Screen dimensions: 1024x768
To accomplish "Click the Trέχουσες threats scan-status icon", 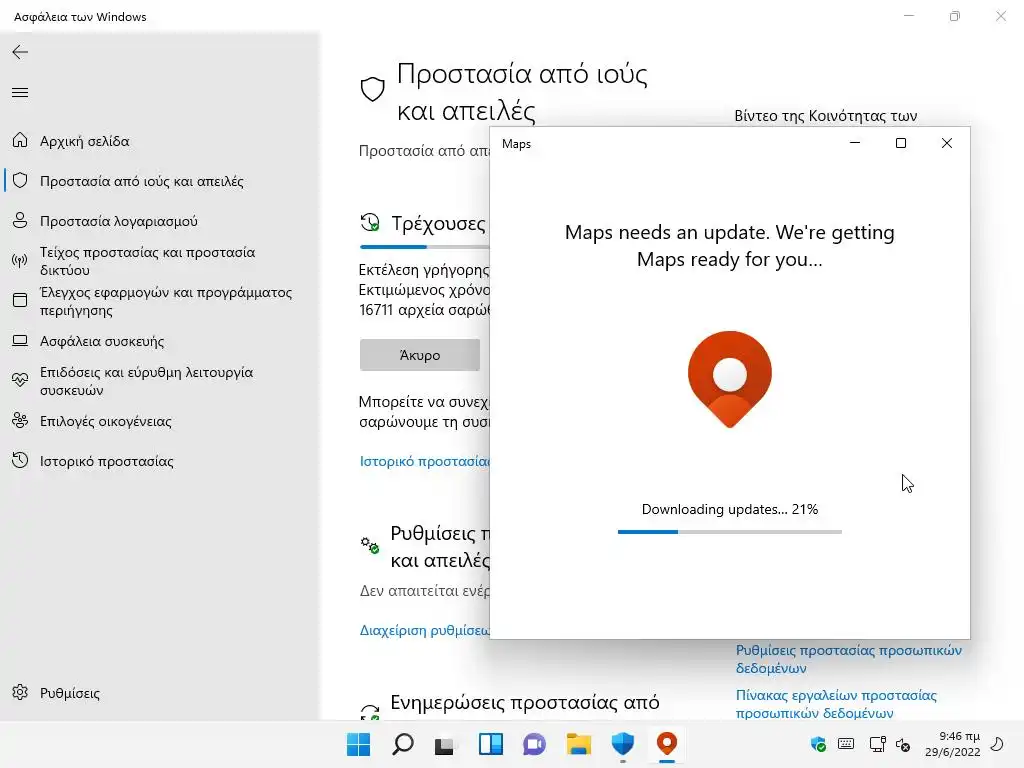I will tap(370, 223).
